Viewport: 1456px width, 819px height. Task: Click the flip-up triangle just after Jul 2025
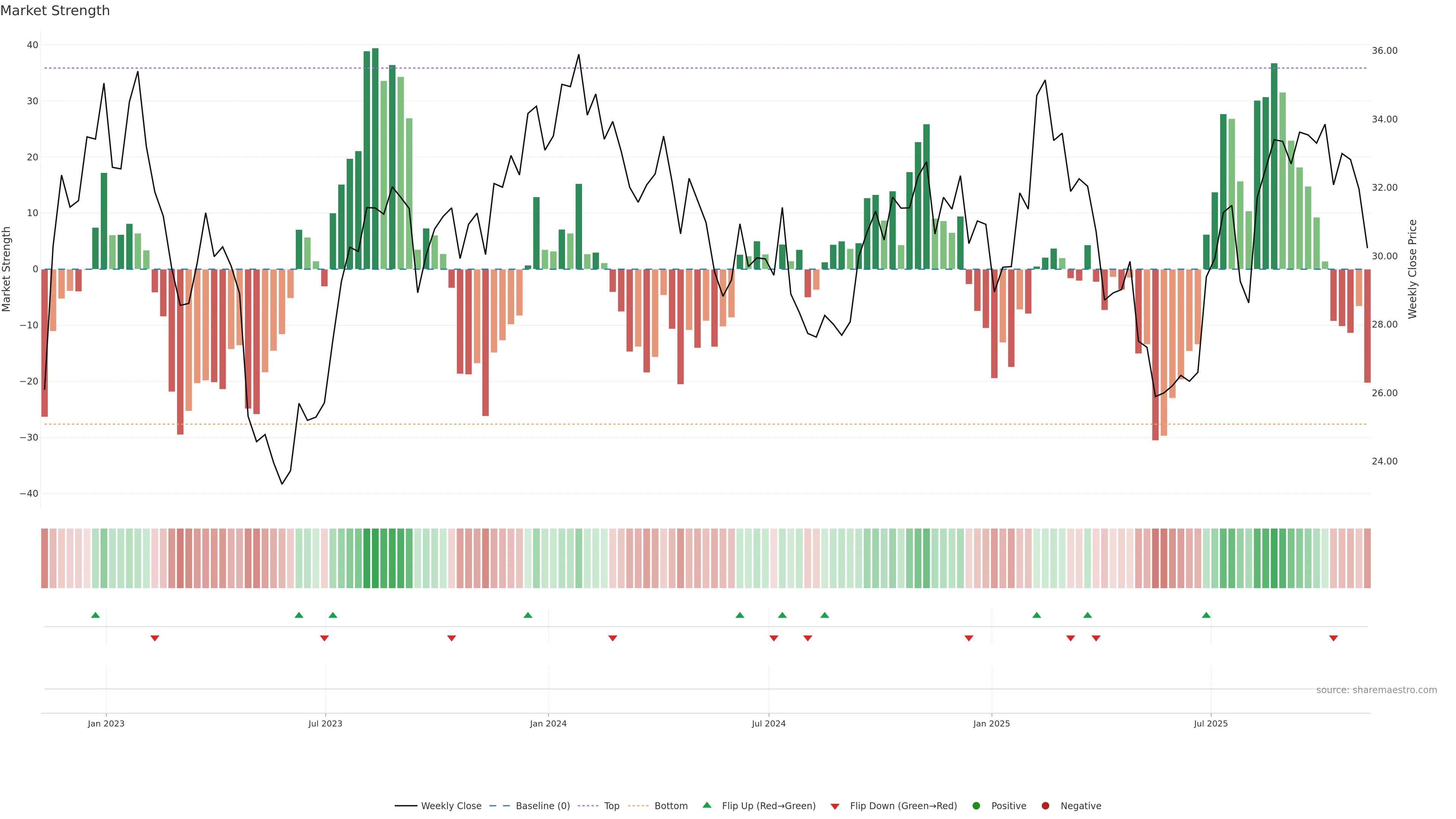1206,615
